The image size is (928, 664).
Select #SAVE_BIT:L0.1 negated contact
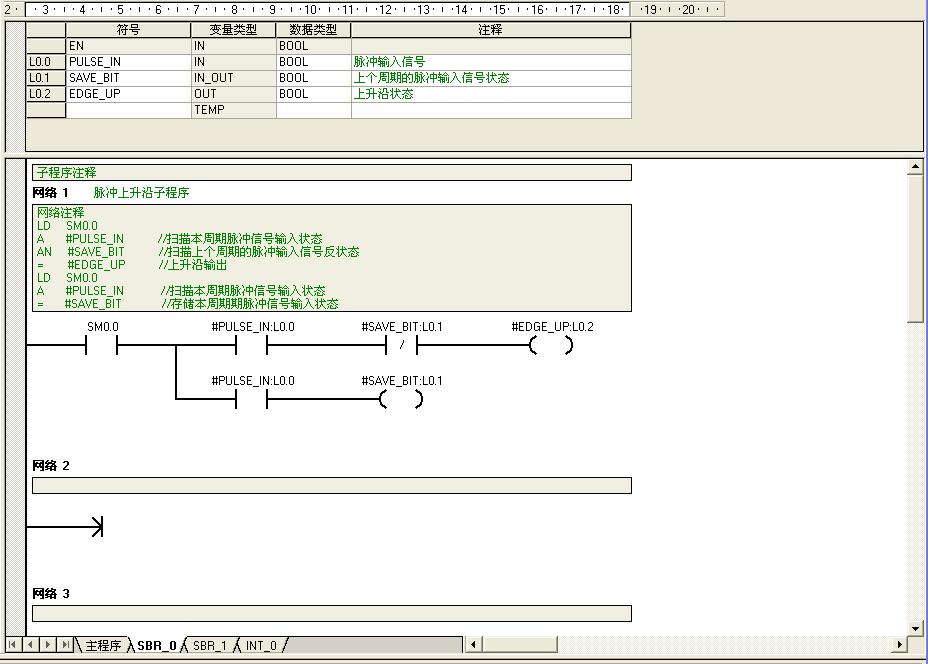(x=401, y=344)
